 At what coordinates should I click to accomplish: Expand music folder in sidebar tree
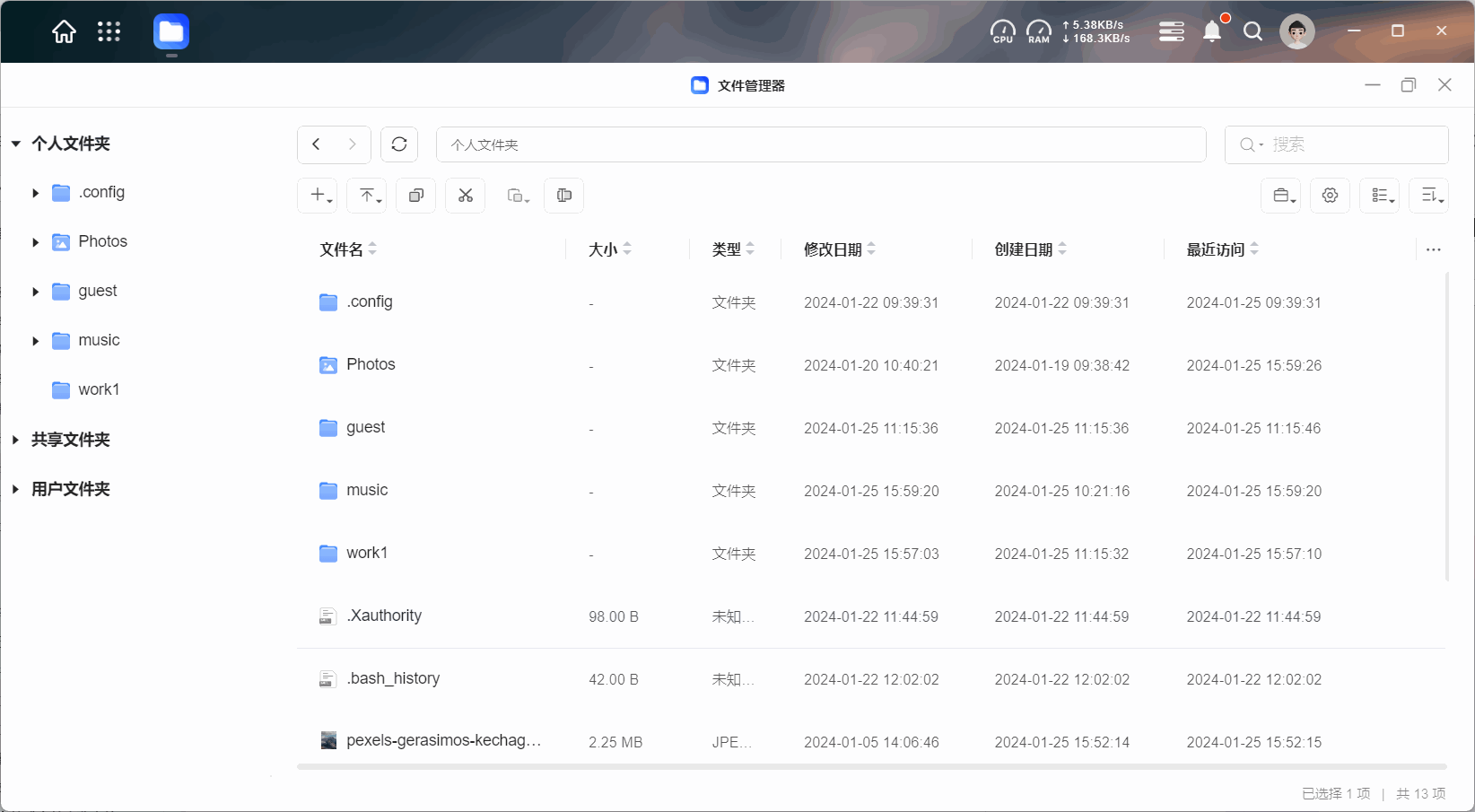pyautogui.click(x=35, y=341)
